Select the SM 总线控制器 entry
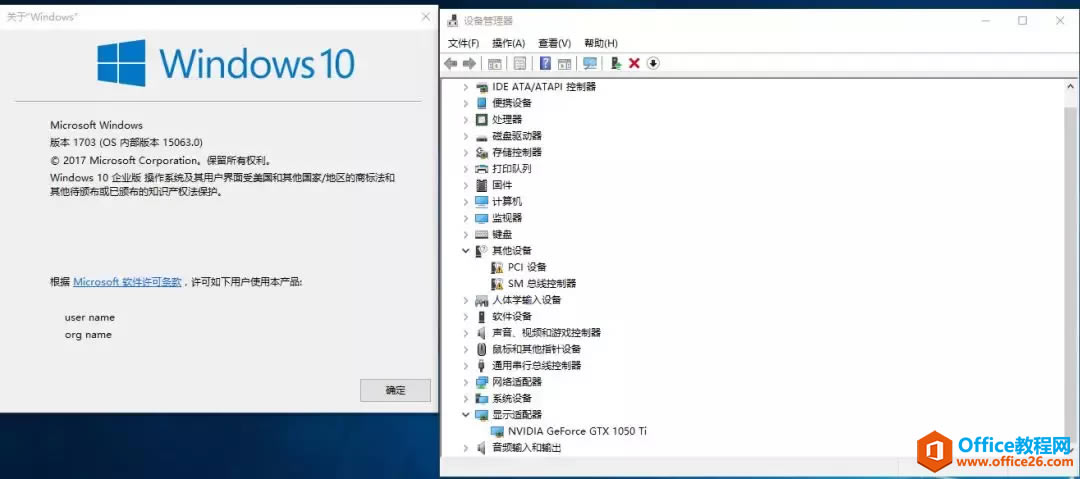Screen dimensions: 1080x479 pyautogui.click(x=541, y=284)
